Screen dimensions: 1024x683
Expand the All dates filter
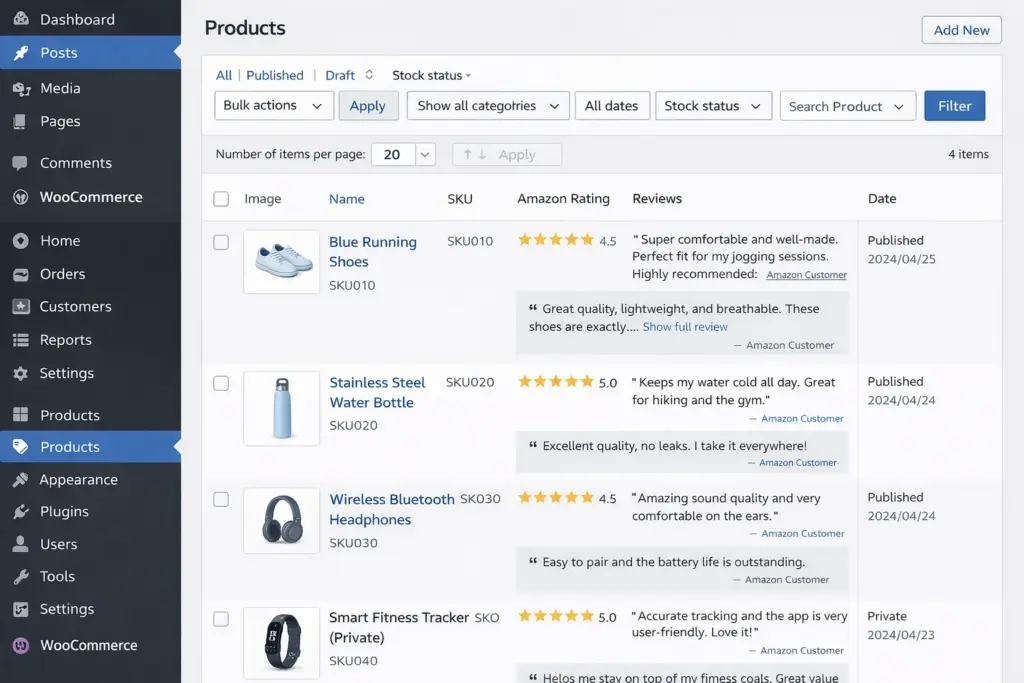coord(612,105)
